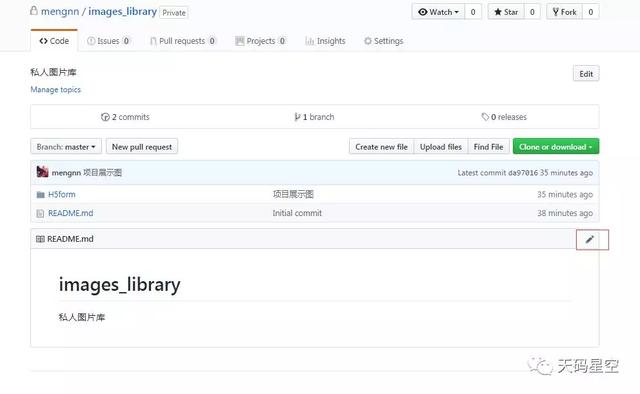Click the images_library repository name link
This screenshot has height=394, width=640.
pyautogui.click(x=122, y=11)
